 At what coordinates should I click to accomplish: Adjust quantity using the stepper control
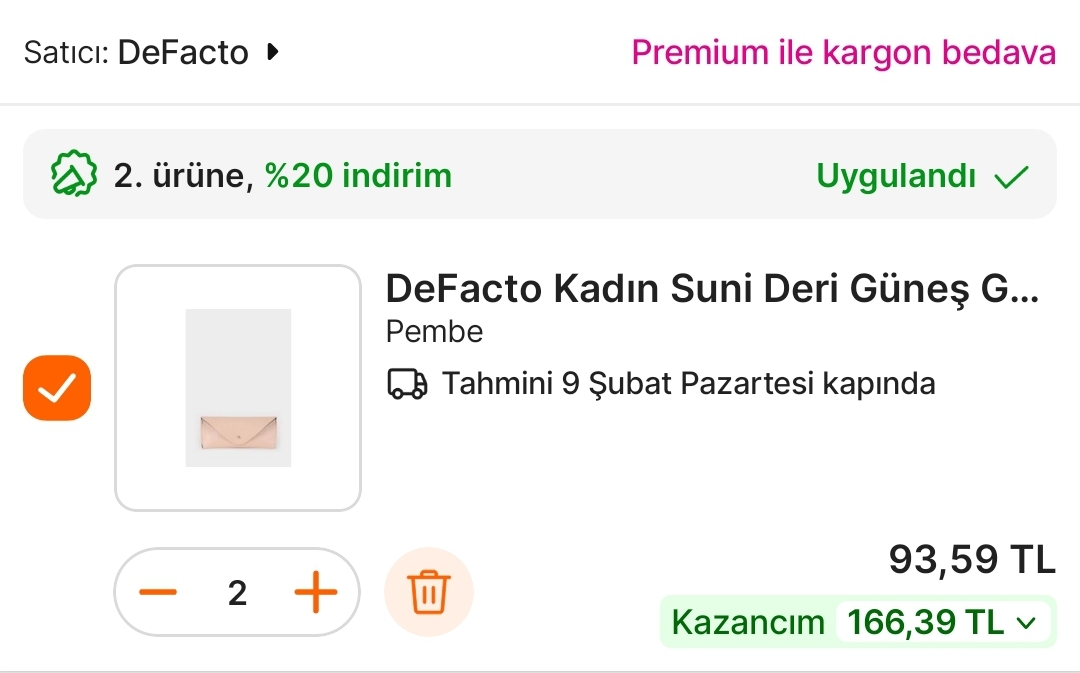click(237, 591)
